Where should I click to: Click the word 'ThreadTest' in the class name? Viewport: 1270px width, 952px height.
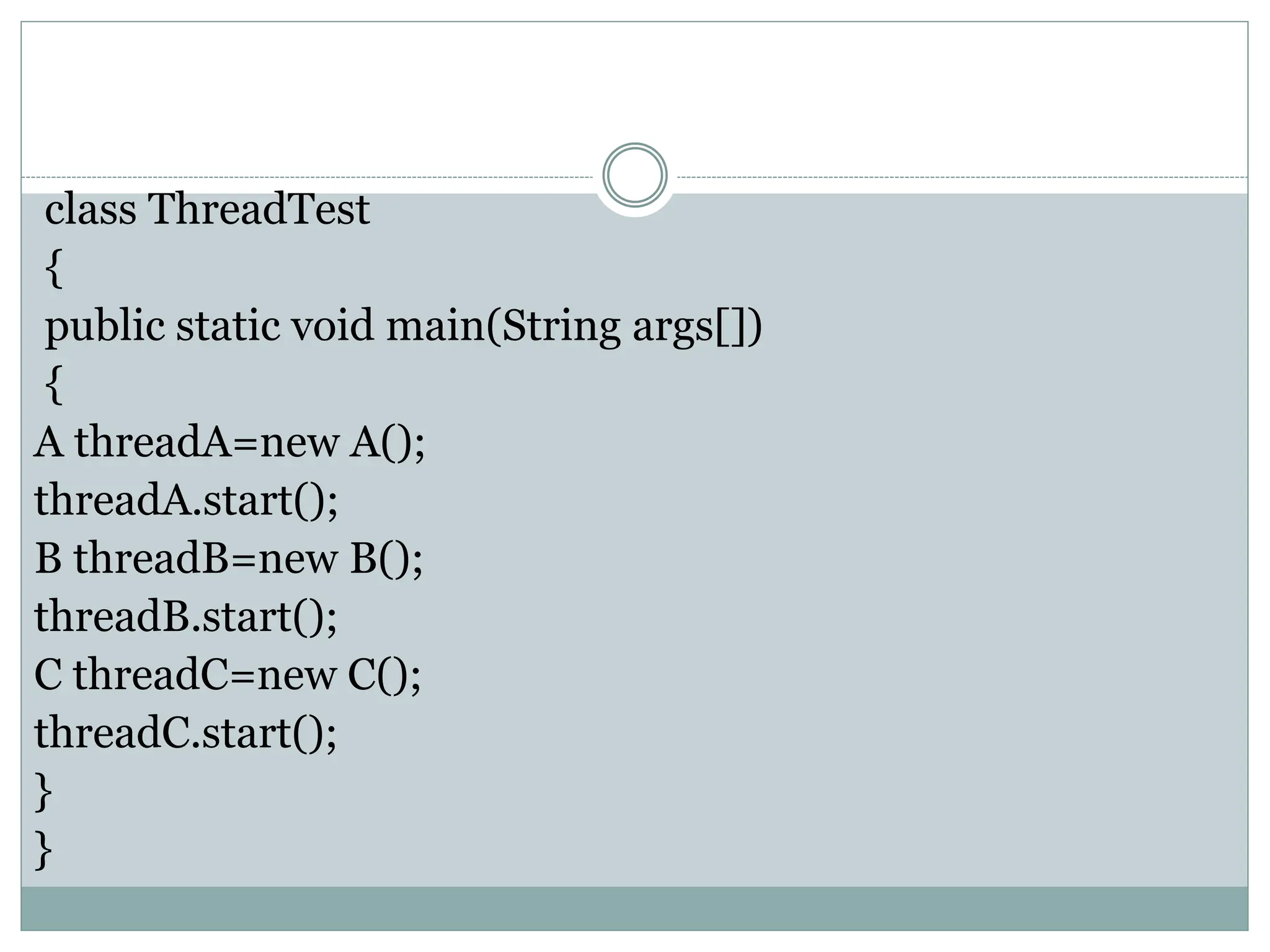[x=259, y=209]
